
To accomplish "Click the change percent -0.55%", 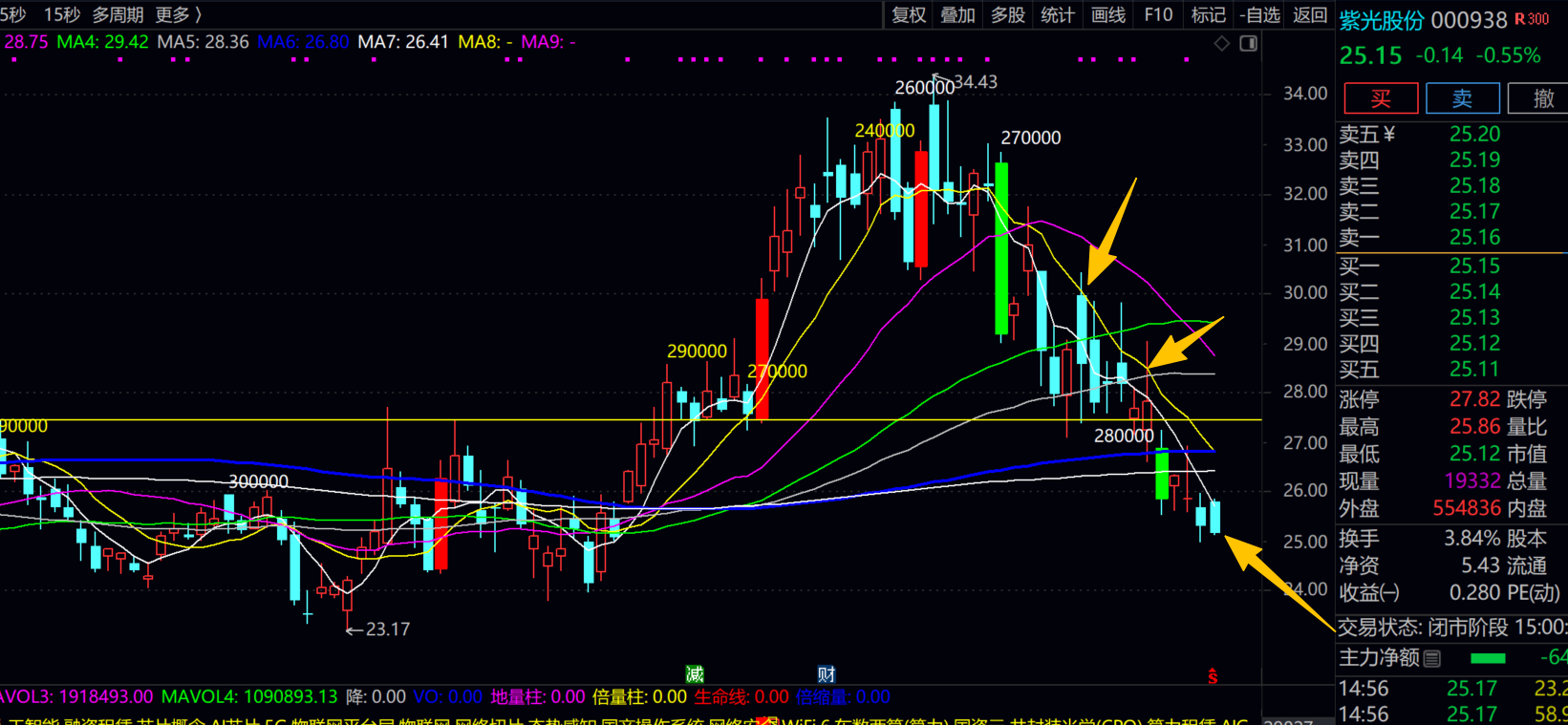I will (1508, 55).
